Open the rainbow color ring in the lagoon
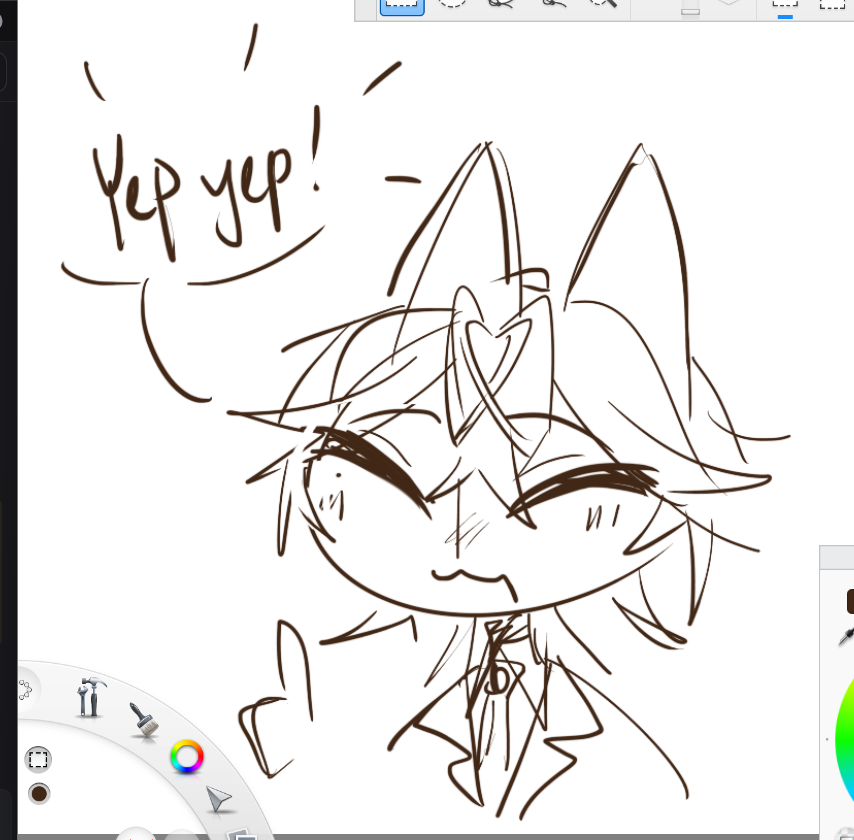The height and width of the screenshot is (840, 854). point(187,756)
